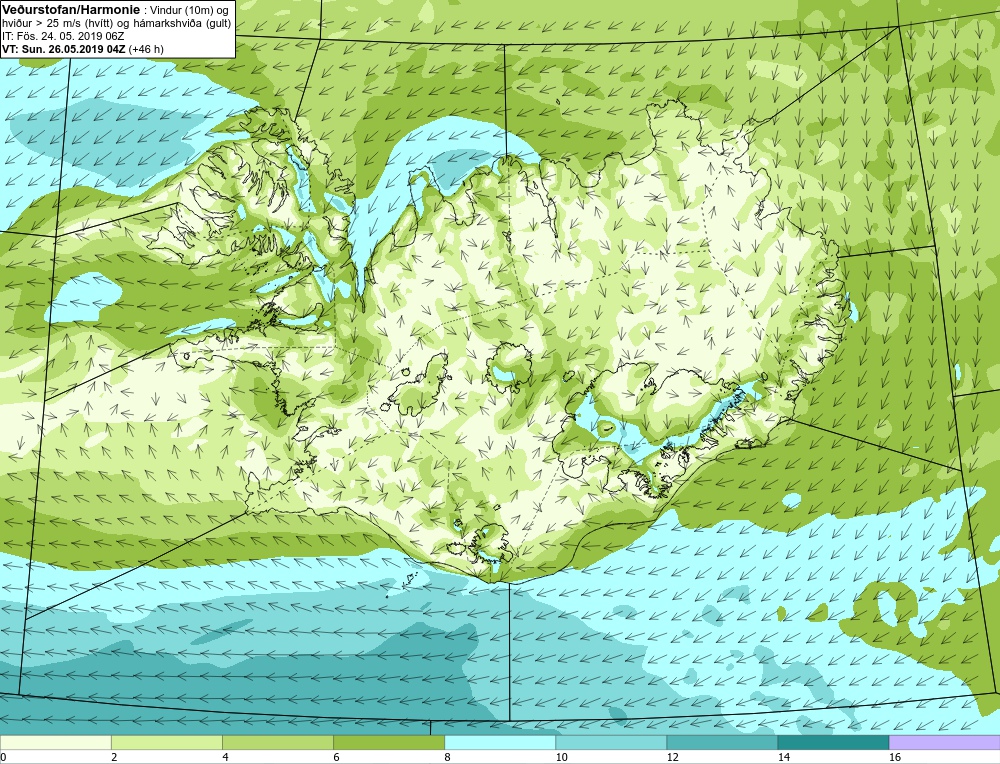Click the legend scale label "2"
This screenshot has width=1000, height=764.
114,757
